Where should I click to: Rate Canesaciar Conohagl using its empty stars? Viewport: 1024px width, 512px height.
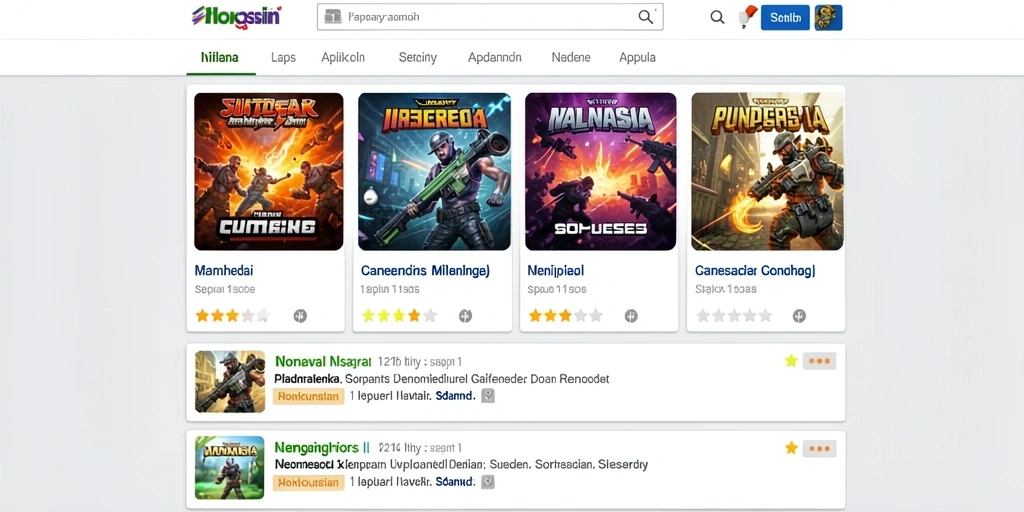(x=734, y=316)
